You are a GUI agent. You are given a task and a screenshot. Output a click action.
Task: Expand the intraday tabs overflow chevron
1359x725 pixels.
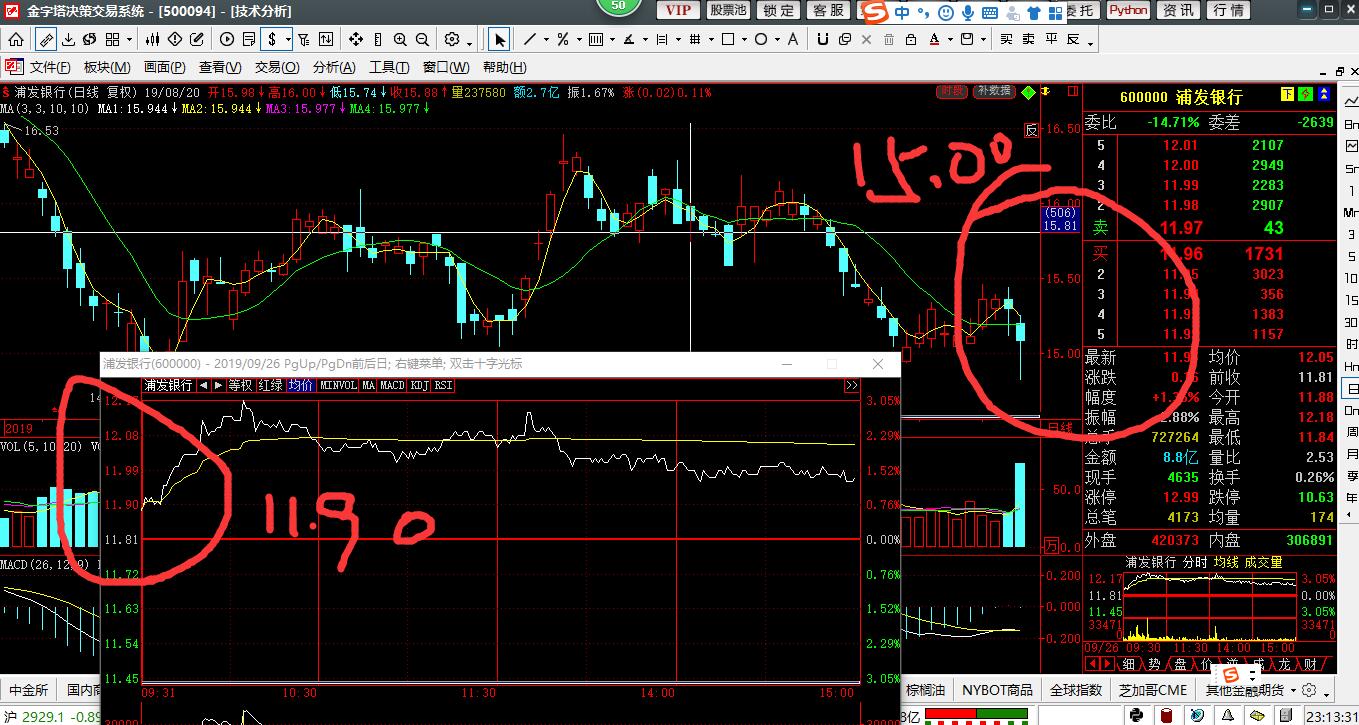click(x=851, y=385)
